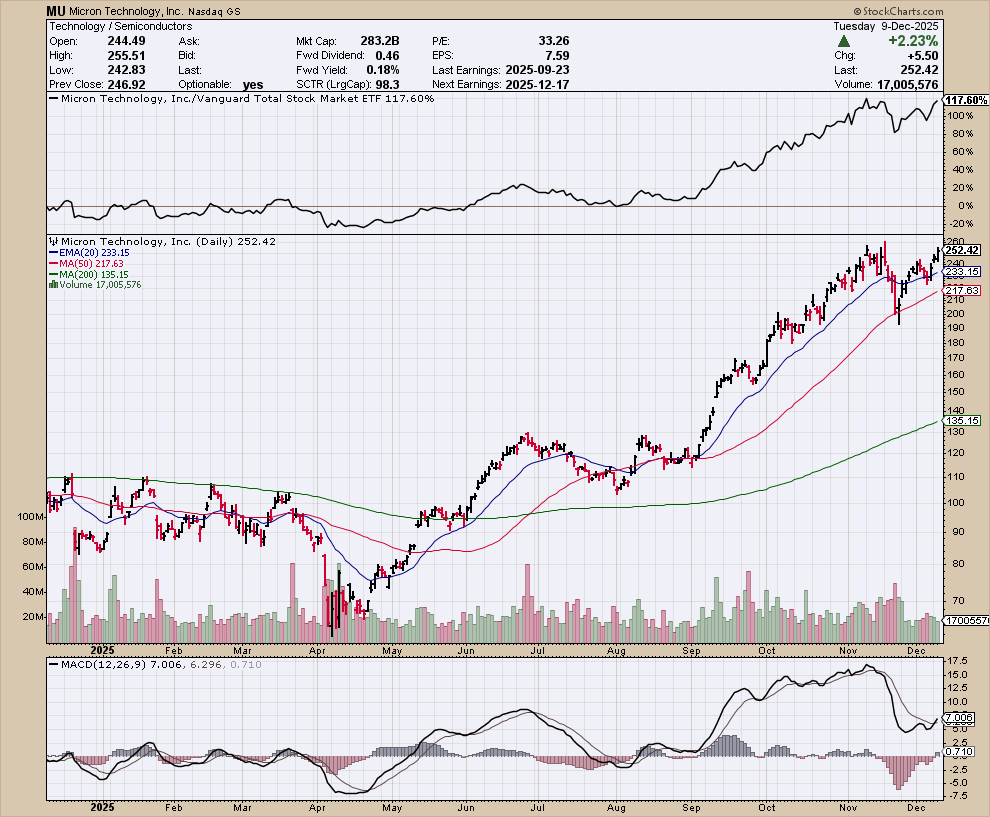This screenshot has width=990, height=817.
Task: Click the header Last value 252.42
Action: point(919,70)
